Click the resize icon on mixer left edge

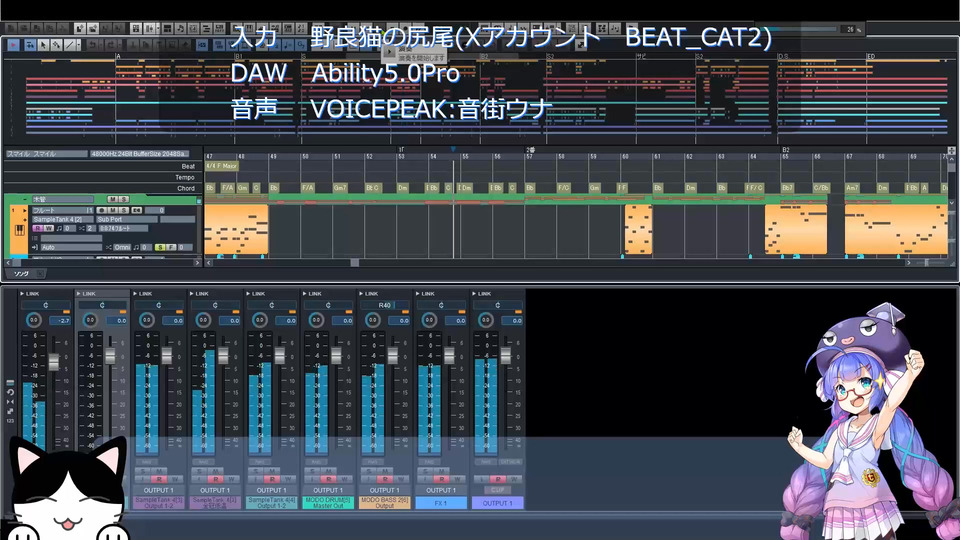pyautogui.click(x=10, y=411)
